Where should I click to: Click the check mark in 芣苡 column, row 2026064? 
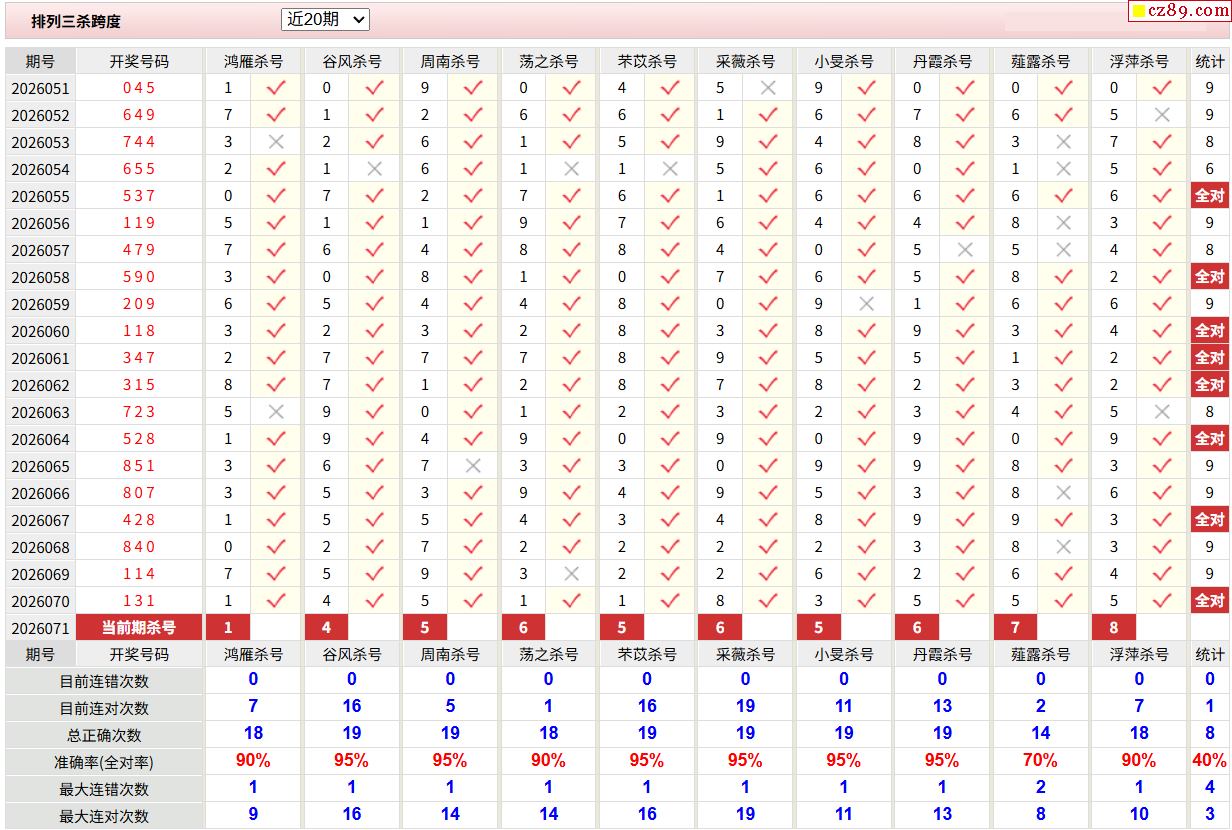(670, 439)
